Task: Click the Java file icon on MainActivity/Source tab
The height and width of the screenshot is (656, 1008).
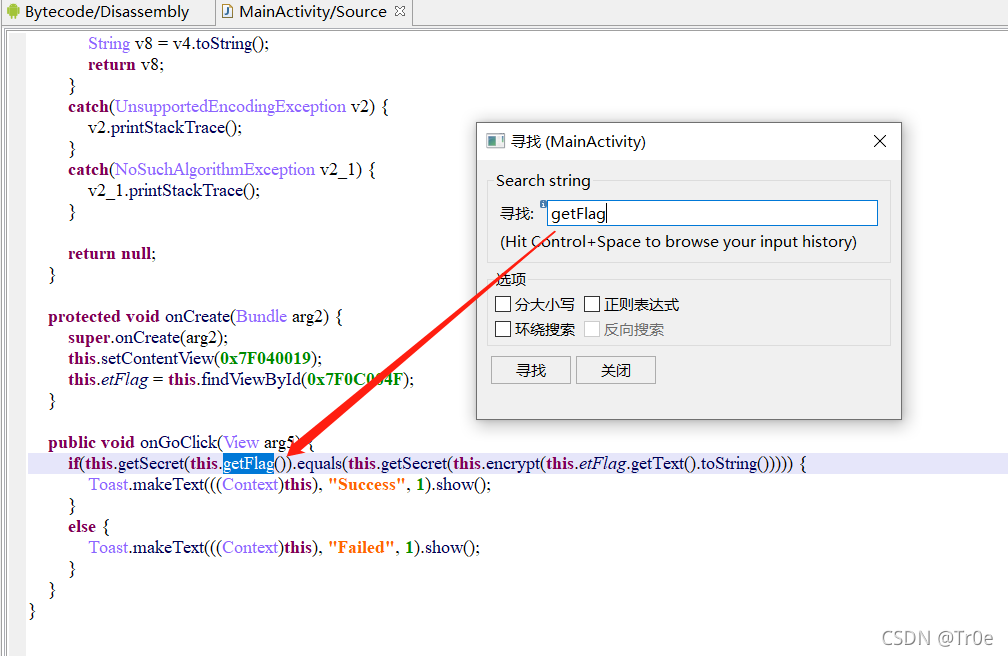Action: click(x=227, y=12)
